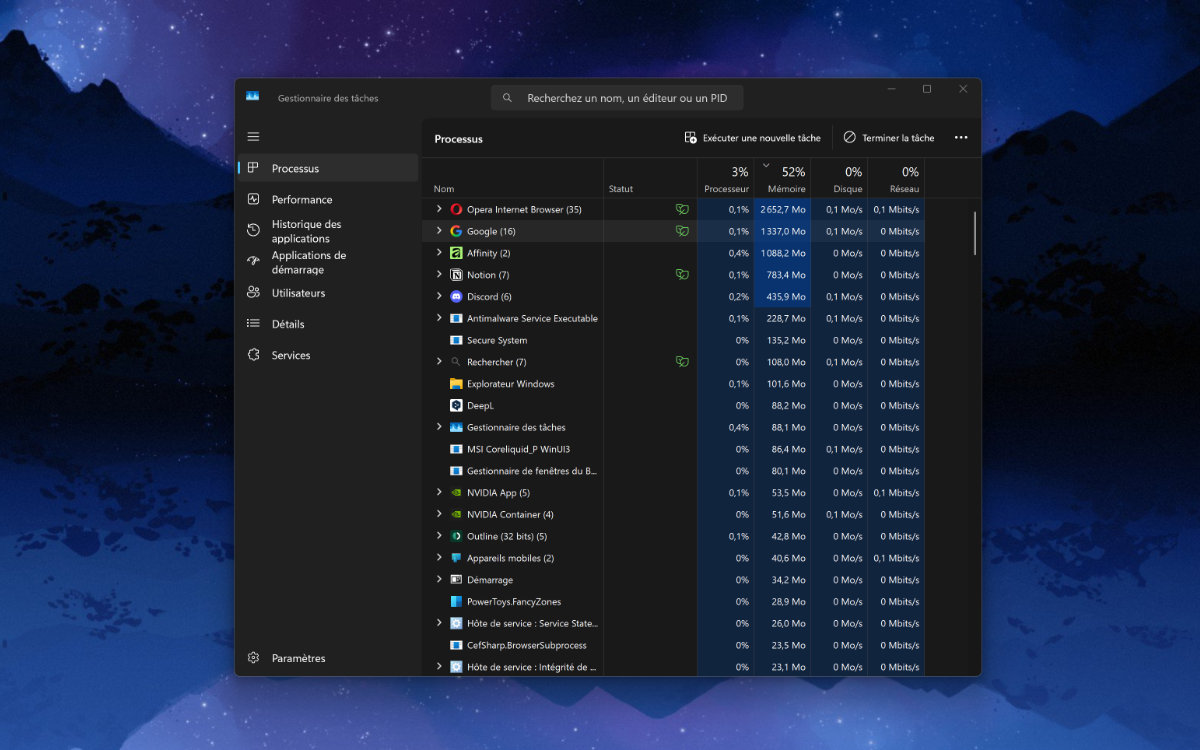Image resolution: width=1200 pixels, height=750 pixels.
Task: Click the Terminer la tâche button
Action: [x=889, y=138]
